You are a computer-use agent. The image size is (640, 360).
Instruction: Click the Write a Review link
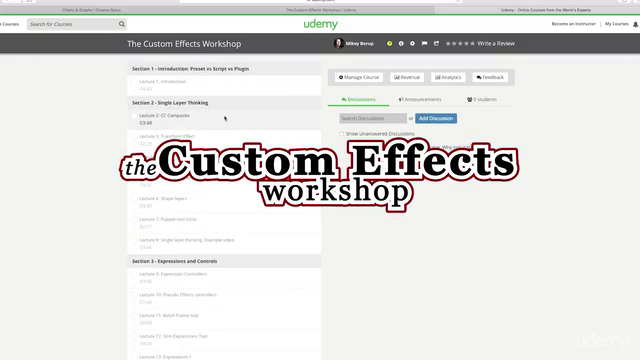tap(496, 43)
